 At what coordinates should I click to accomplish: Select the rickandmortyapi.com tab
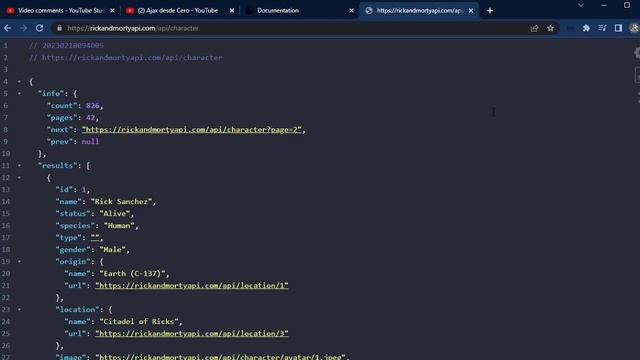click(419, 11)
